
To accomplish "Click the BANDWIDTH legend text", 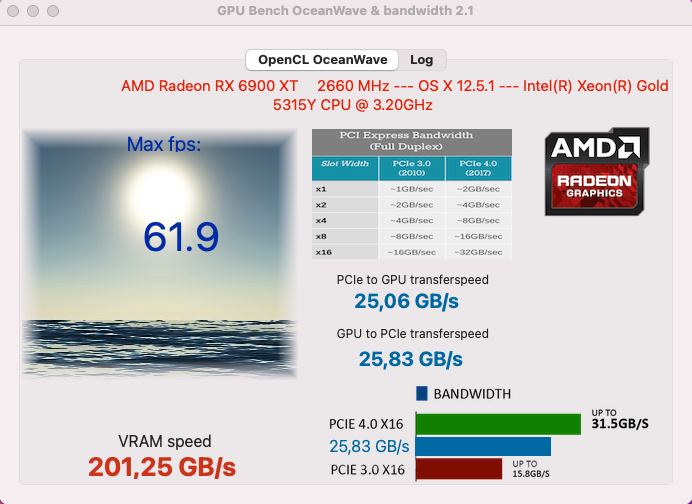I will [472, 394].
